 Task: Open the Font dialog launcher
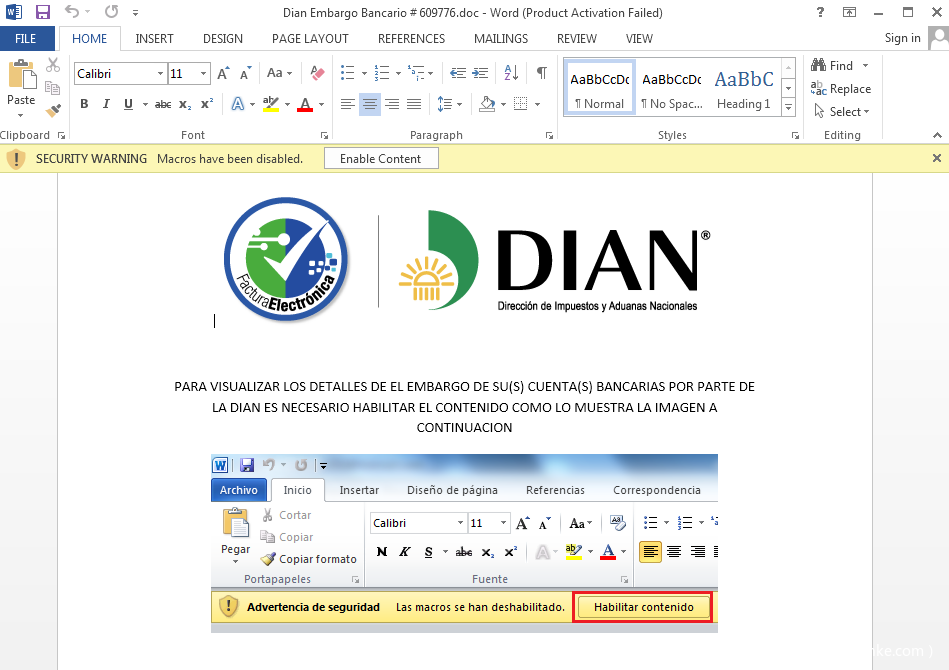tap(324, 136)
